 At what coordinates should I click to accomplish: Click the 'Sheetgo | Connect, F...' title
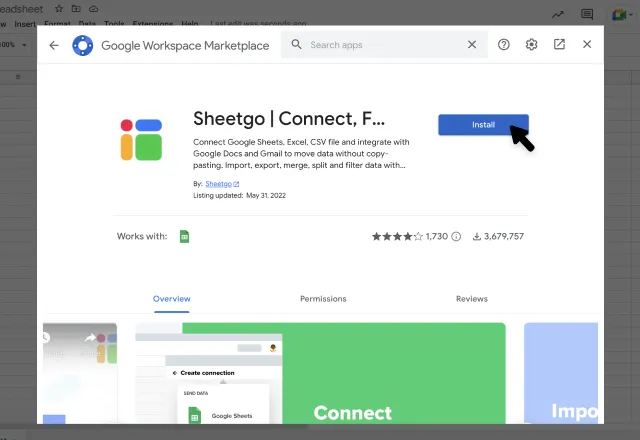point(289,119)
